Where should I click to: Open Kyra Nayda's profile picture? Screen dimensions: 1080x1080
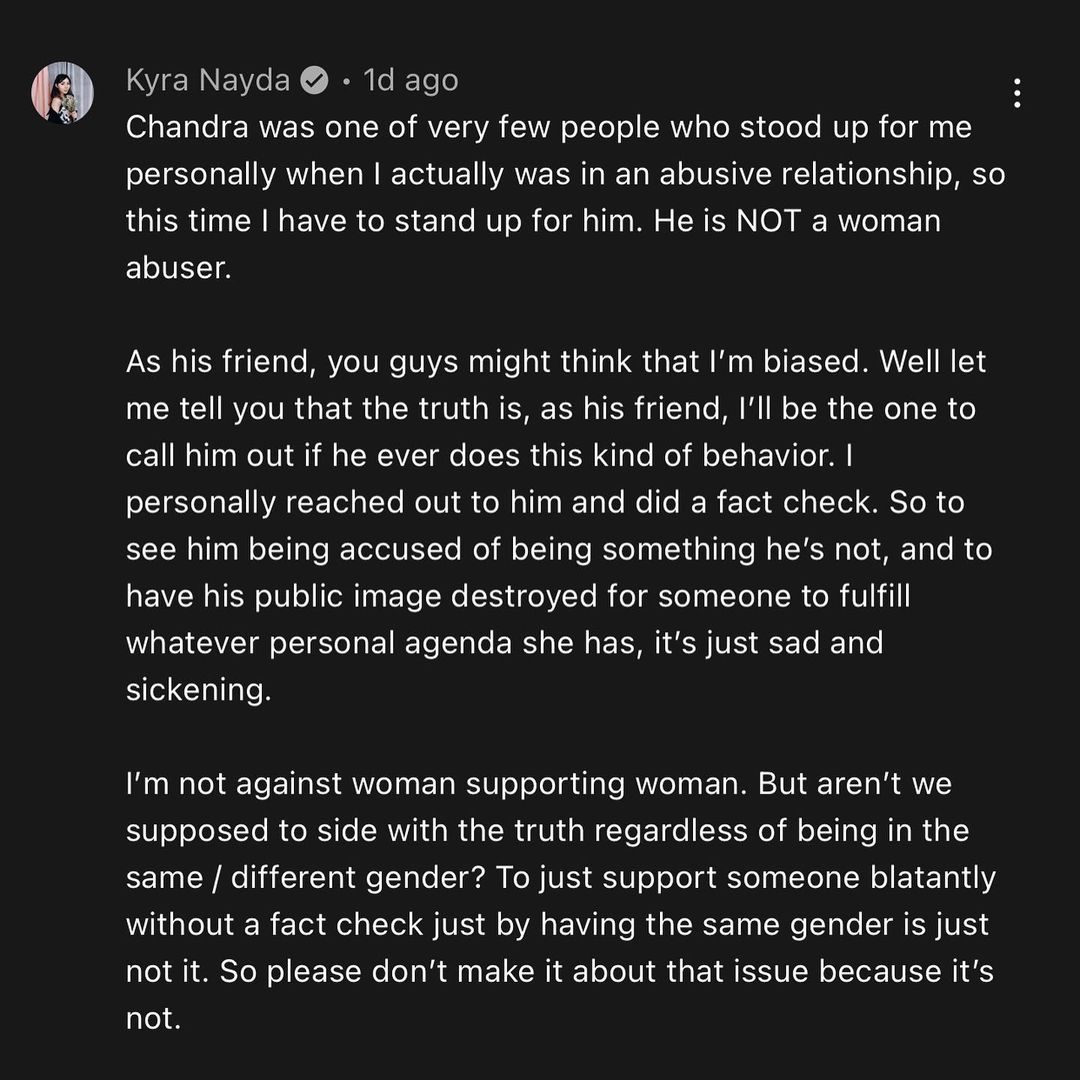click(x=62, y=93)
